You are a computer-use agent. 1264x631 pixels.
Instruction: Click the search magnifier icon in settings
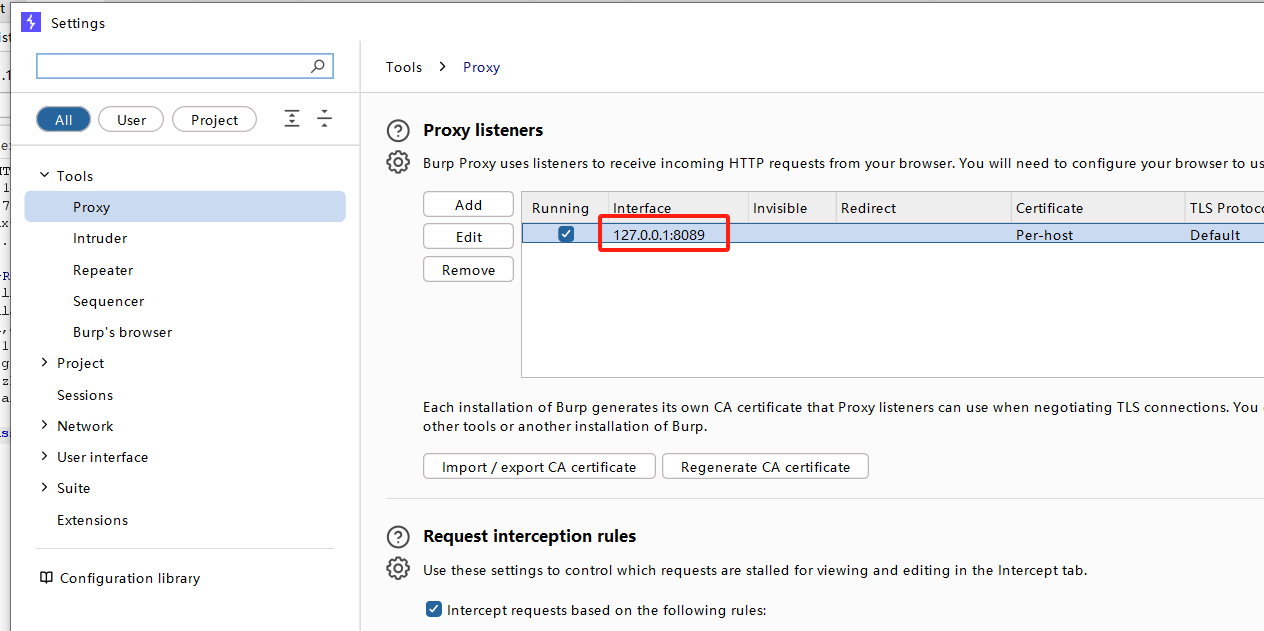tap(318, 66)
